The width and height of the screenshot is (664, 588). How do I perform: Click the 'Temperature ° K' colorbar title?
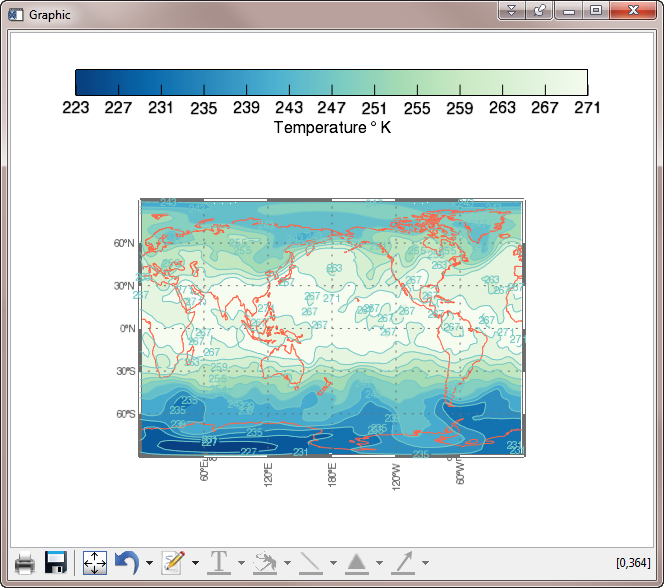coord(332,127)
